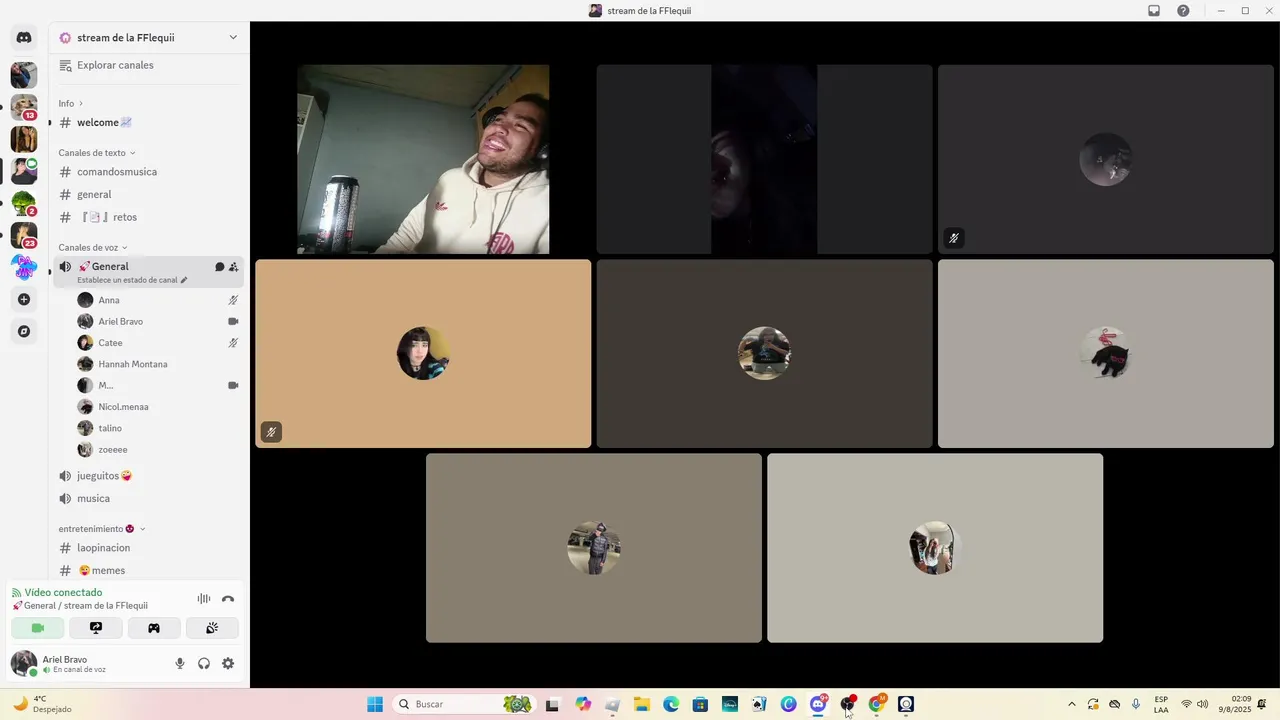Open the Wi-Fi network tray icon
Screen dimensions: 1280x720
pos(1186,704)
